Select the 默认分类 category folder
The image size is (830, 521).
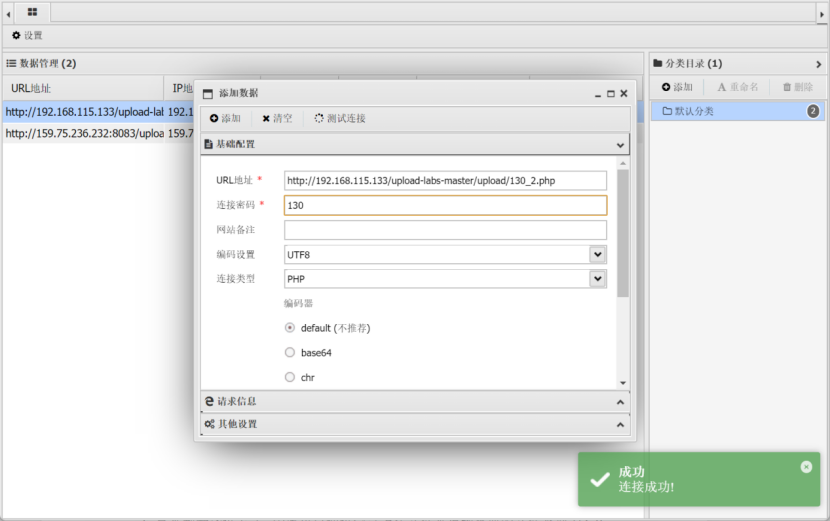[x=737, y=111]
